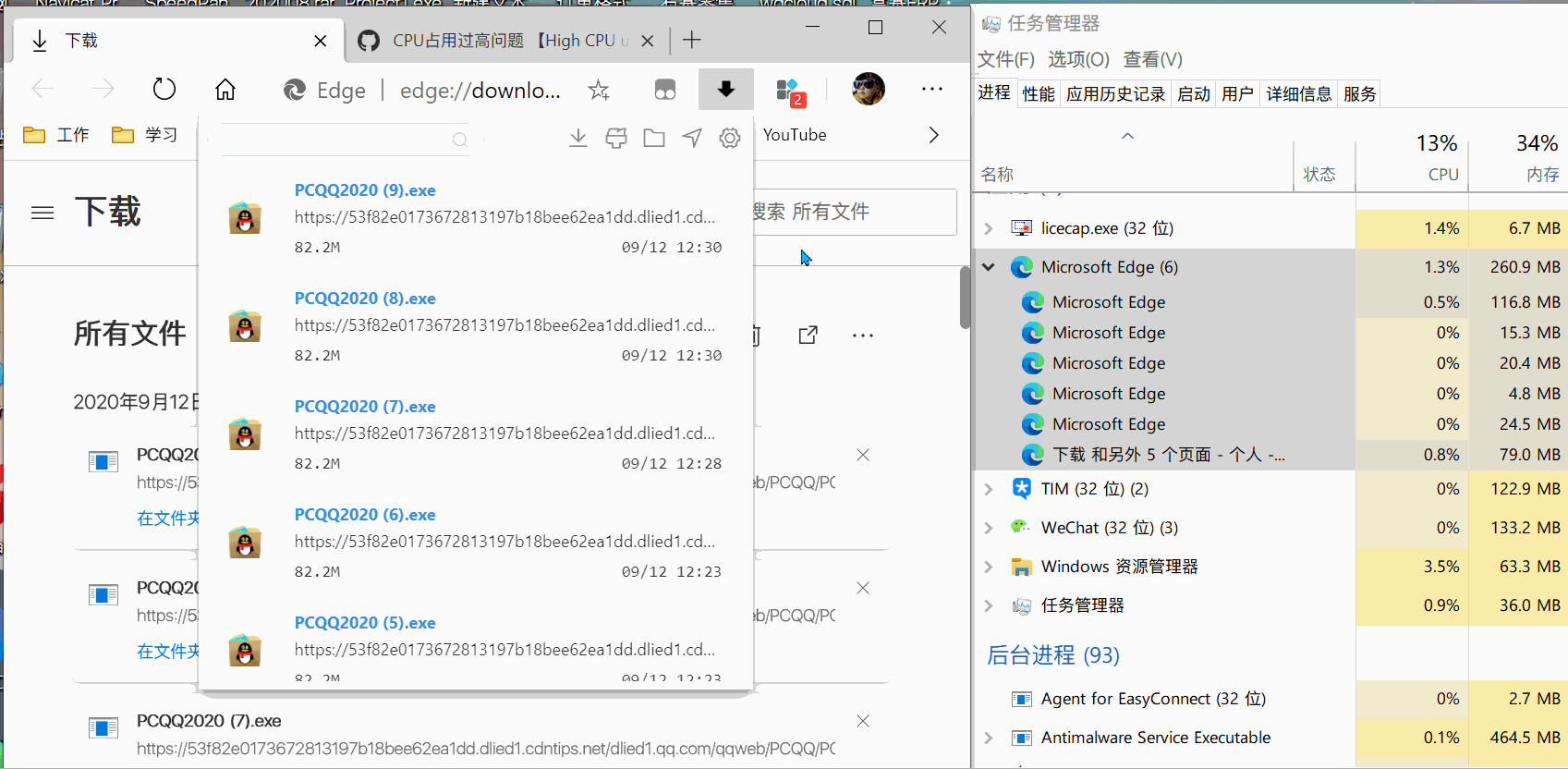Click the search magnifier in downloads popup
This screenshot has height=769, width=1568.
coord(459,140)
